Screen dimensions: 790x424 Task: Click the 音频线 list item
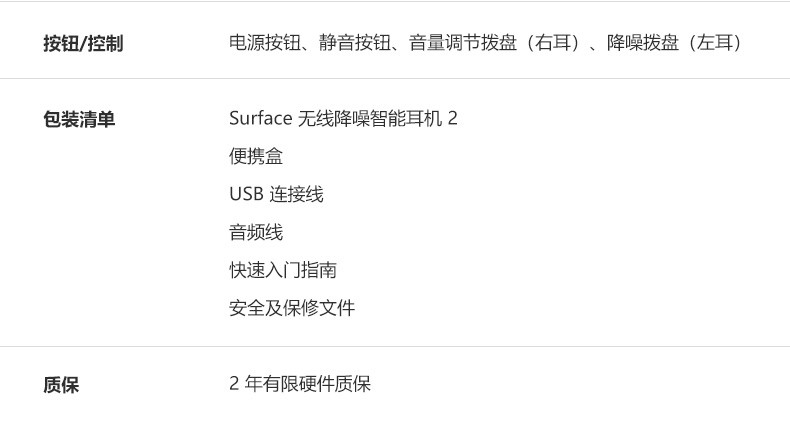[x=256, y=233]
